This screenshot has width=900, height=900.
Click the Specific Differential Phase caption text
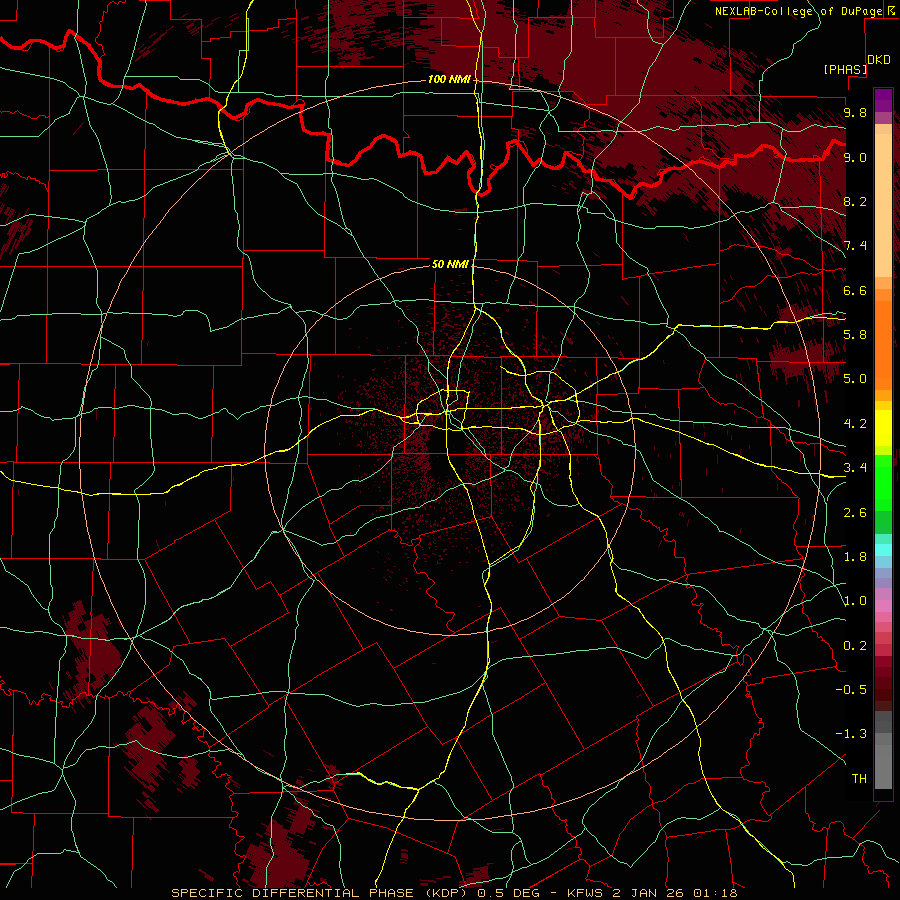click(x=454, y=893)
